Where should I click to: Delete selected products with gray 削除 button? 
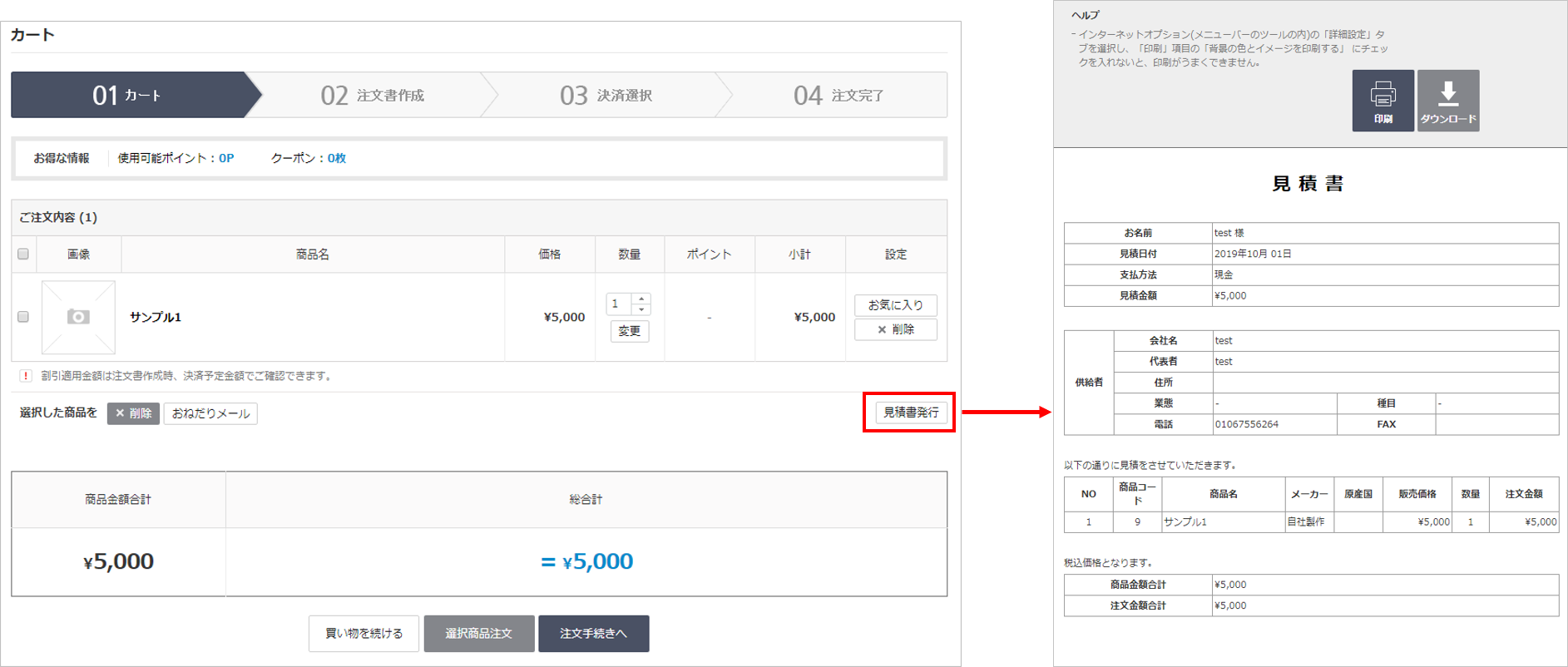pos(133,413)
